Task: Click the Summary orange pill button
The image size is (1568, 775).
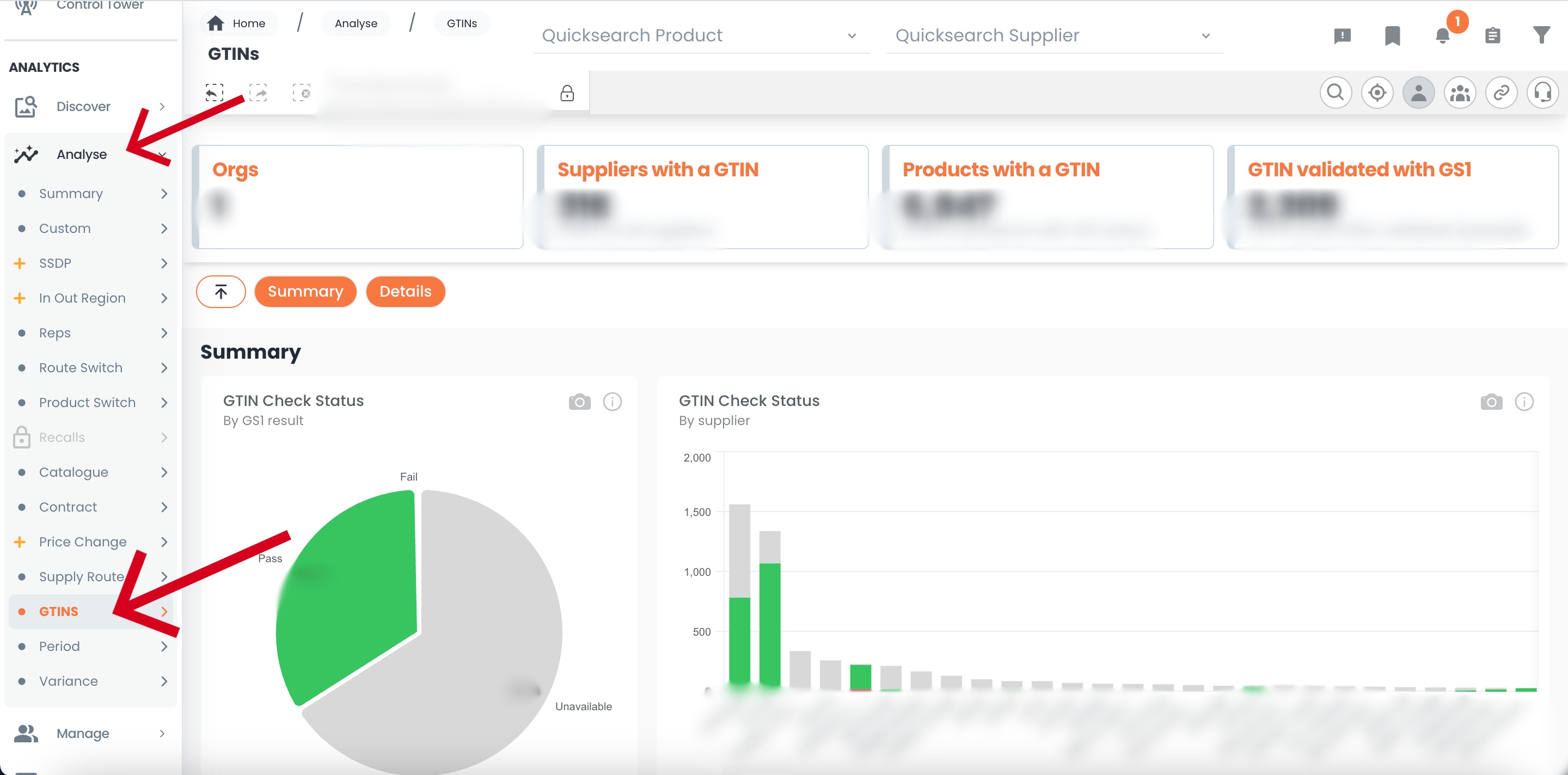Action: 305,291
